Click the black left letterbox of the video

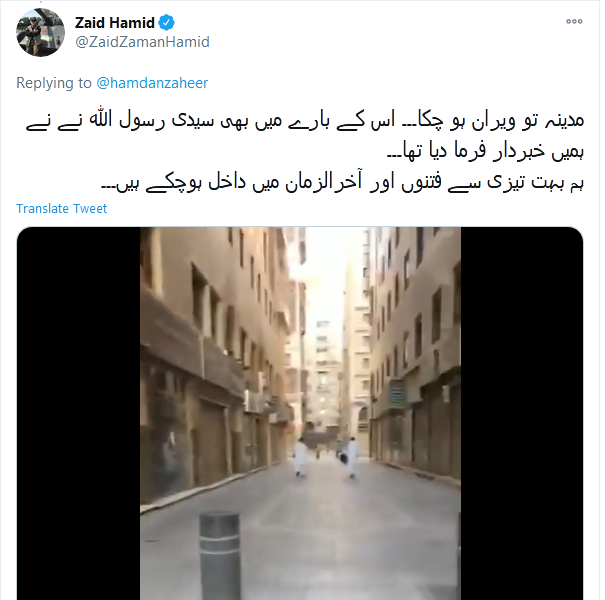click(78, 413)
